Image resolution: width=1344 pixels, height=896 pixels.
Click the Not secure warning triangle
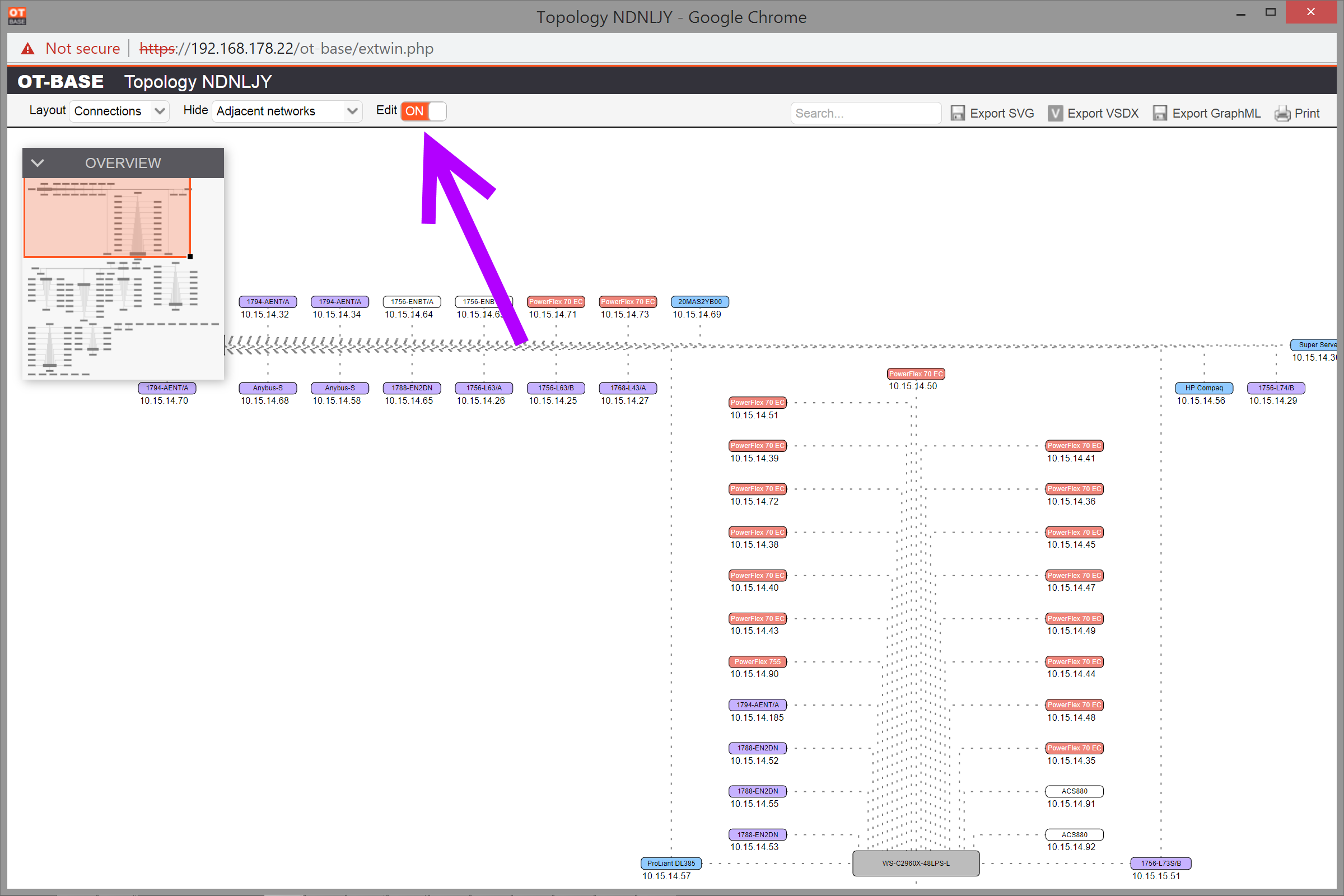27,49
